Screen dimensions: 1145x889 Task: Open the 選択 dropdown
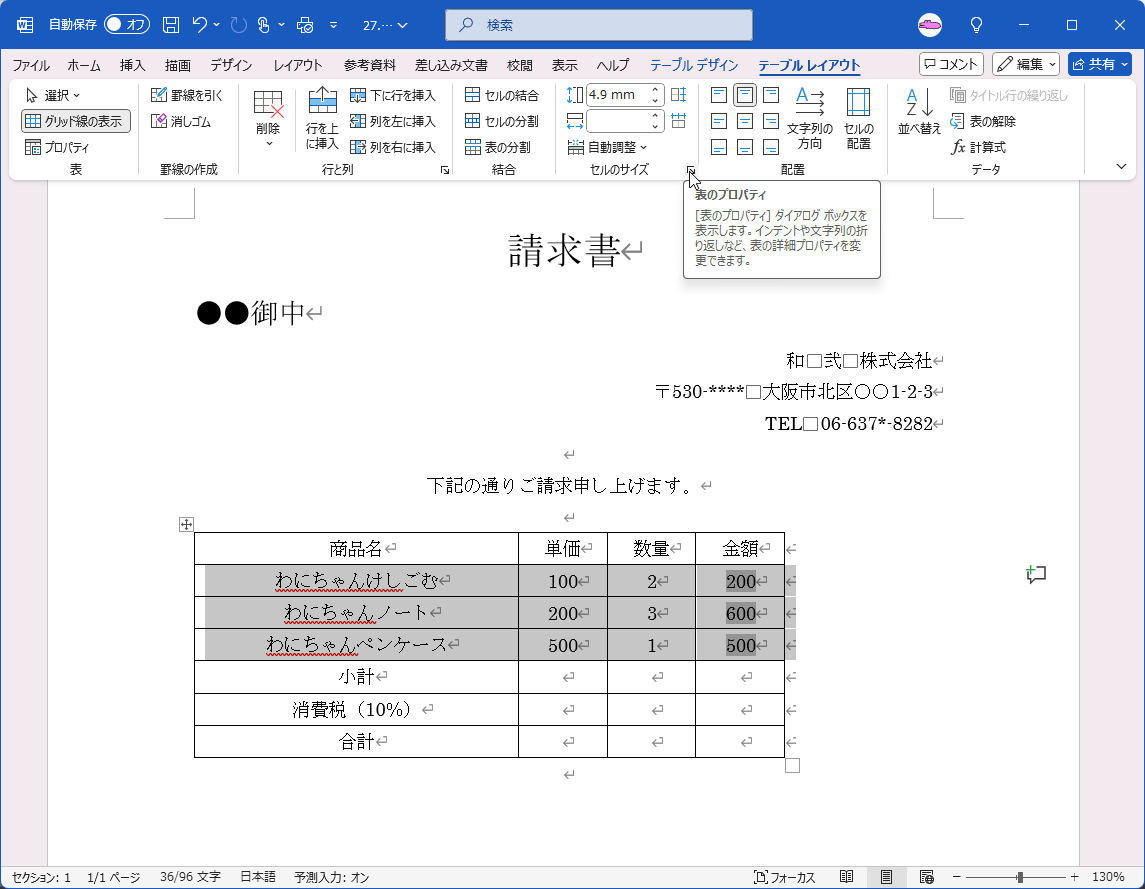tap(53, 95)
